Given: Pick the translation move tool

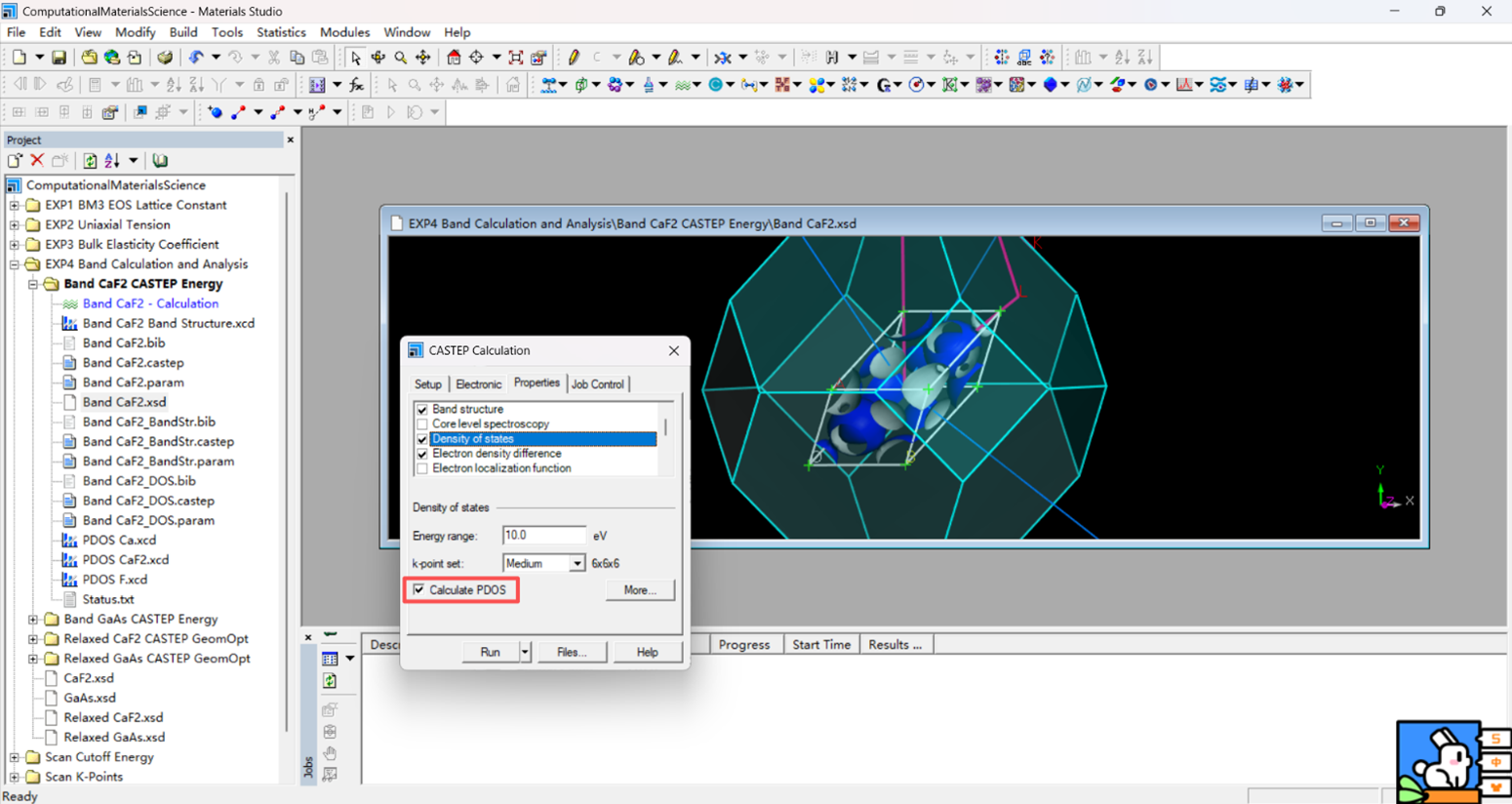Looking at the screenshot, I should (x=423, y=58).
